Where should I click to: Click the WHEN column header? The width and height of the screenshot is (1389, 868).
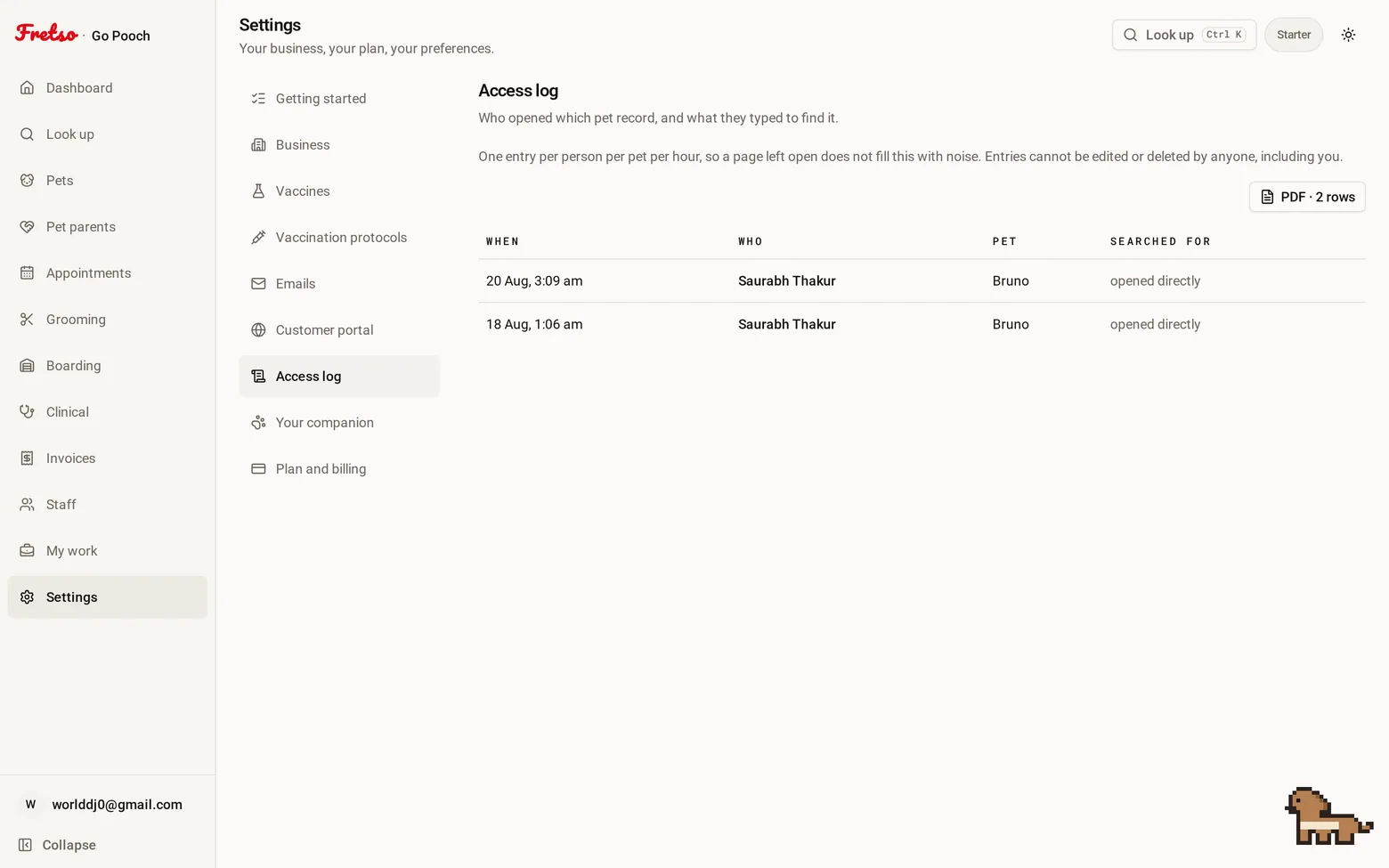pyautogui.click(x=502, y=241)
